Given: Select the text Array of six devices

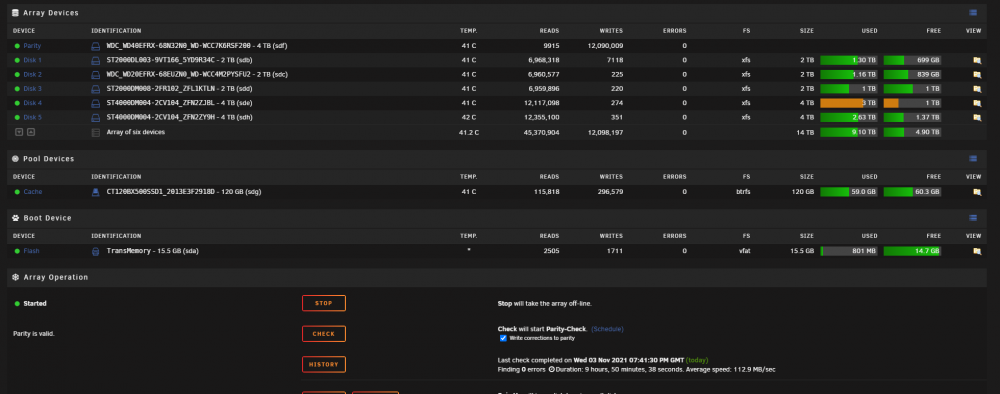Looking at the screenshot, I should click(x=136, y=133).
